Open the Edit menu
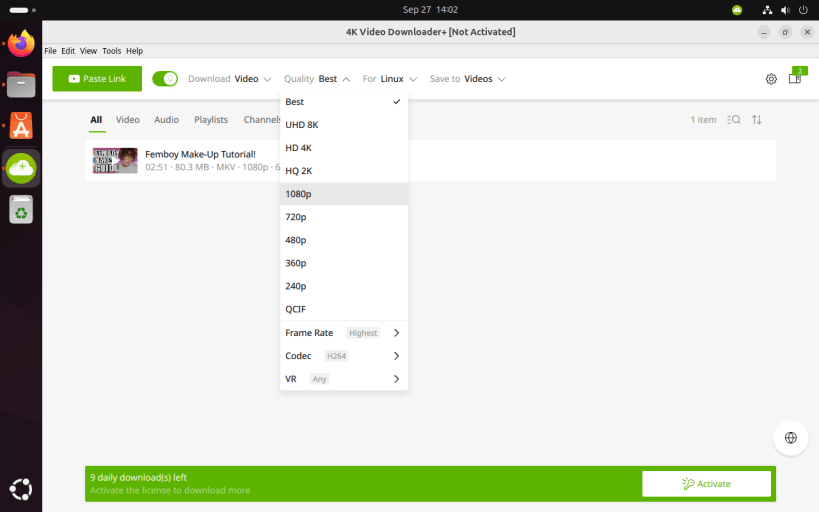 tap(68, 51)
